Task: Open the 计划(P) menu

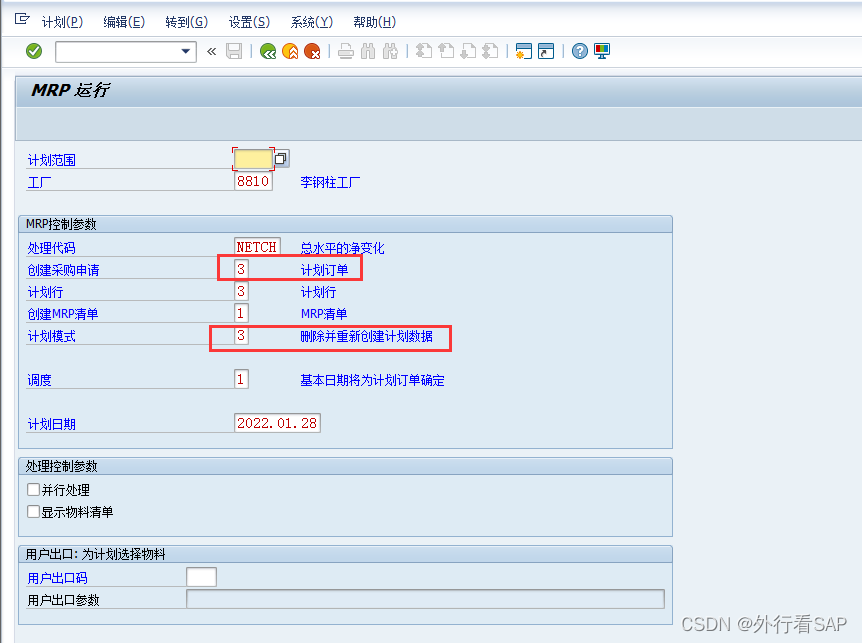Action: click(x=62, y=22)
